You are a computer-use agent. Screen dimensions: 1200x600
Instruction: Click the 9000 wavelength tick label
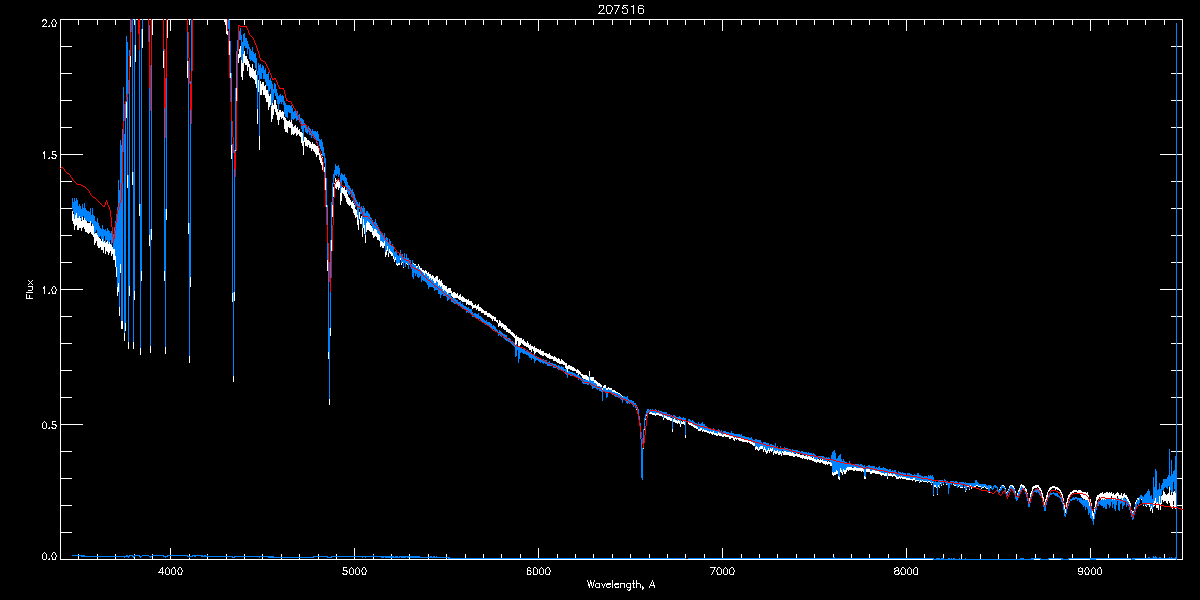tap(1090, 572)
